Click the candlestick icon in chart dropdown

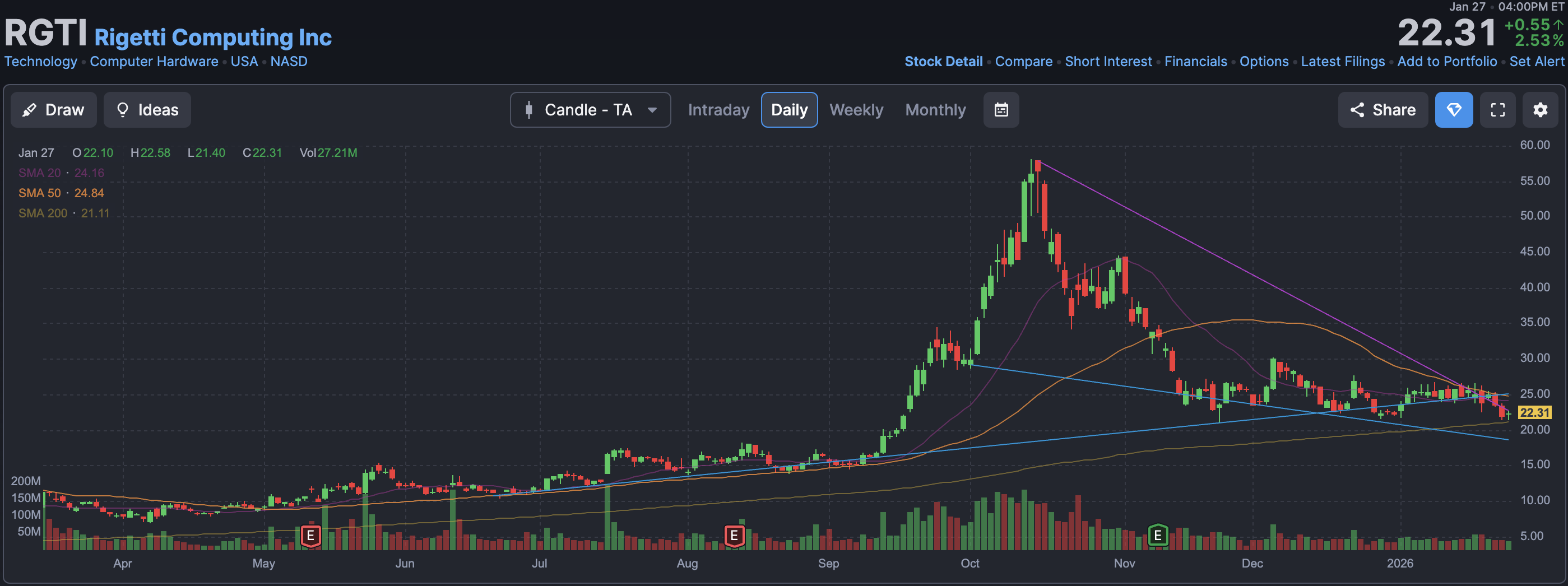click(528, 110)
